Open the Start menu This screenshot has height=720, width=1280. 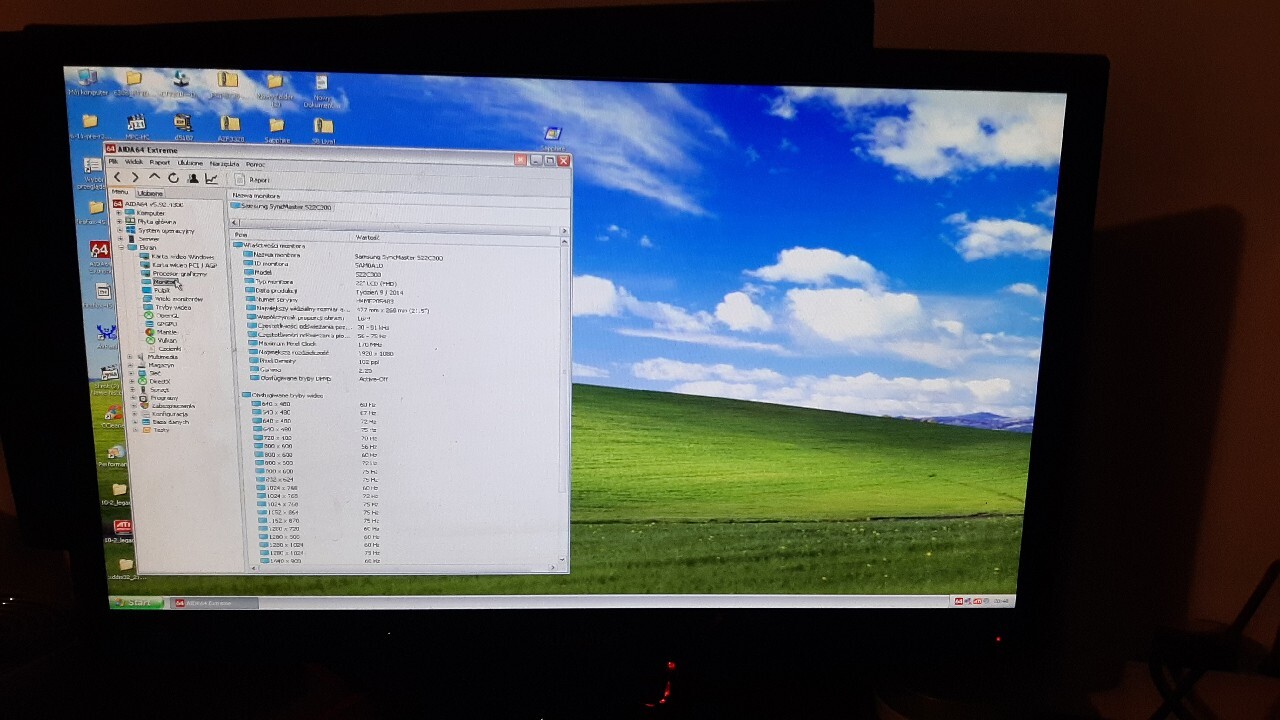click(x=135, y=602)
